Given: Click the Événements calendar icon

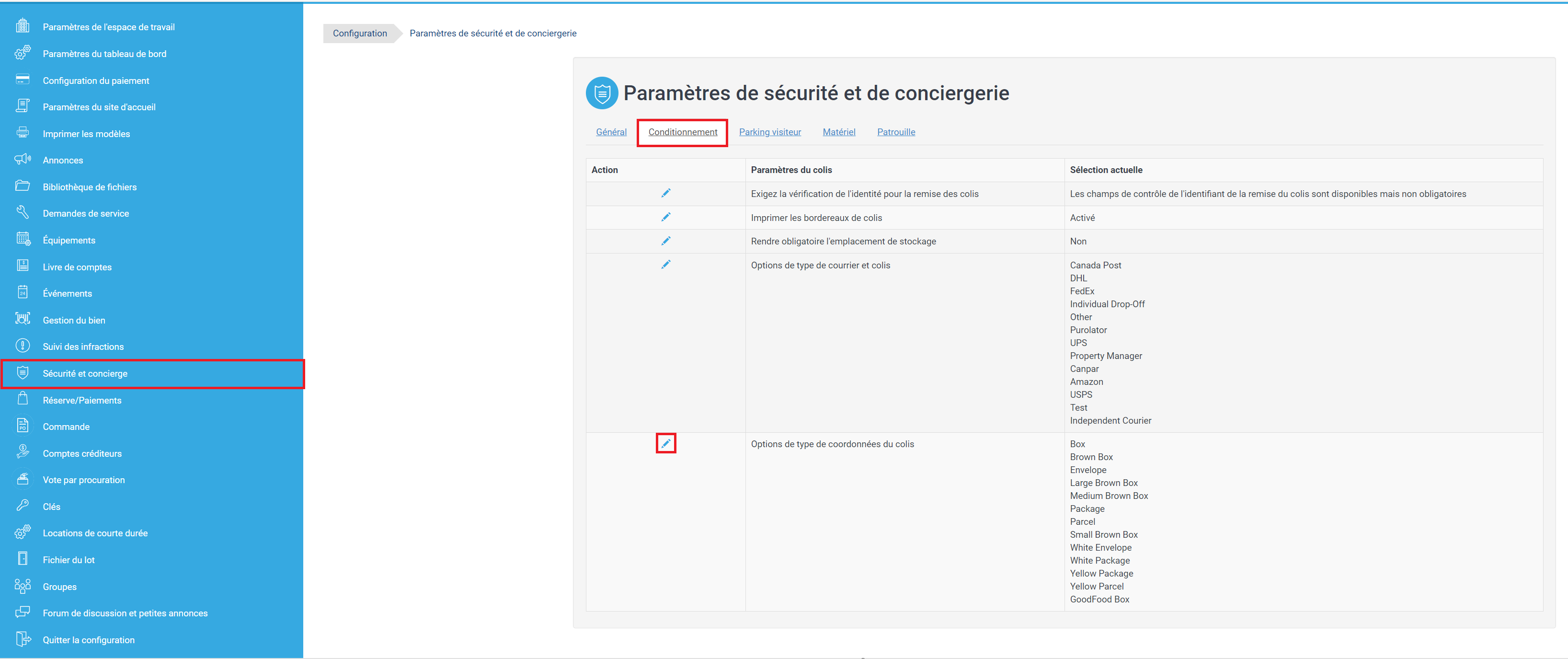Looking at the screenshot, I should (x=23, y=292).
